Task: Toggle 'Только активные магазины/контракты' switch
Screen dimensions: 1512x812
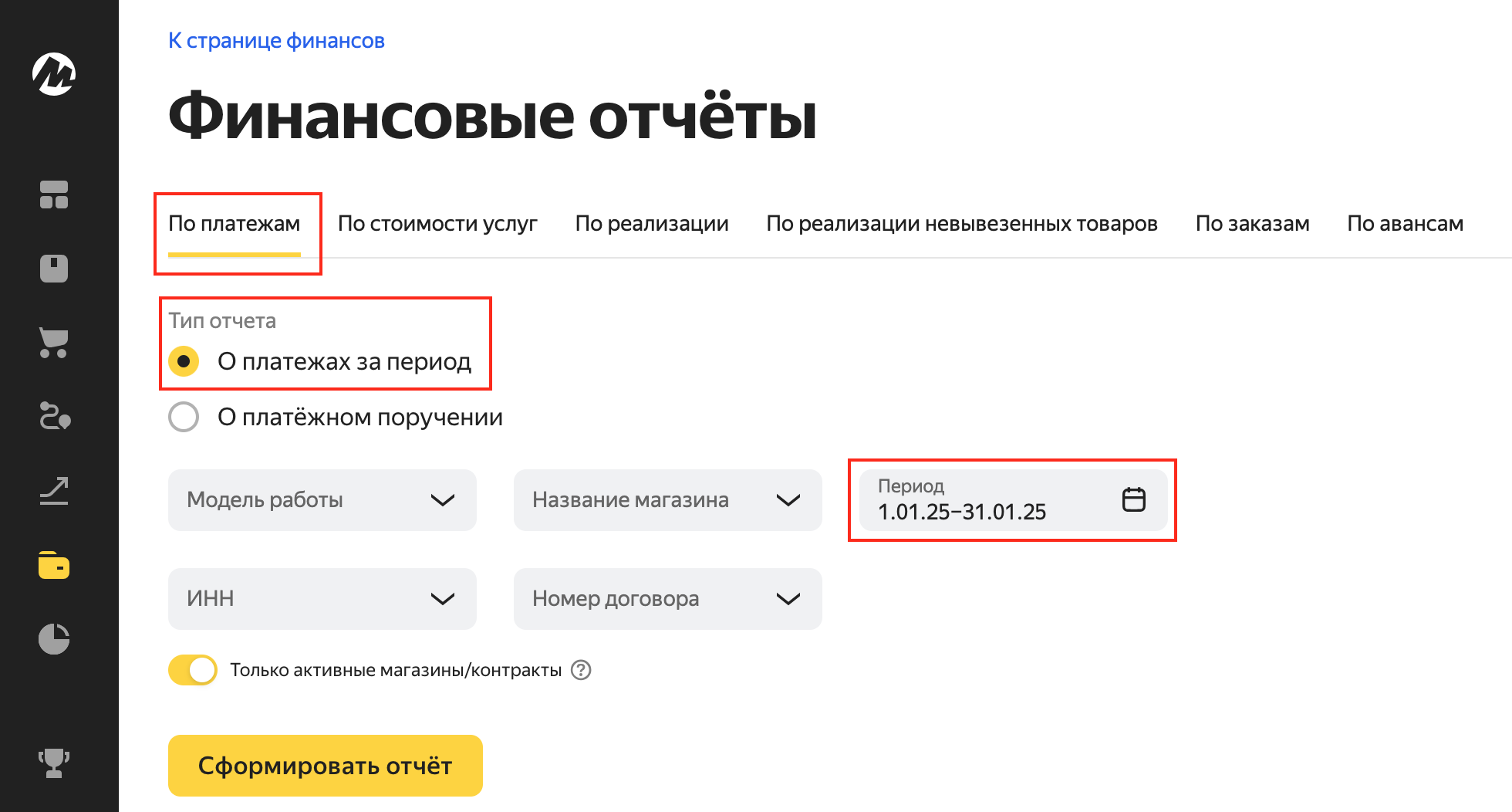Action: pyautogui.click(x=193, y=670)
